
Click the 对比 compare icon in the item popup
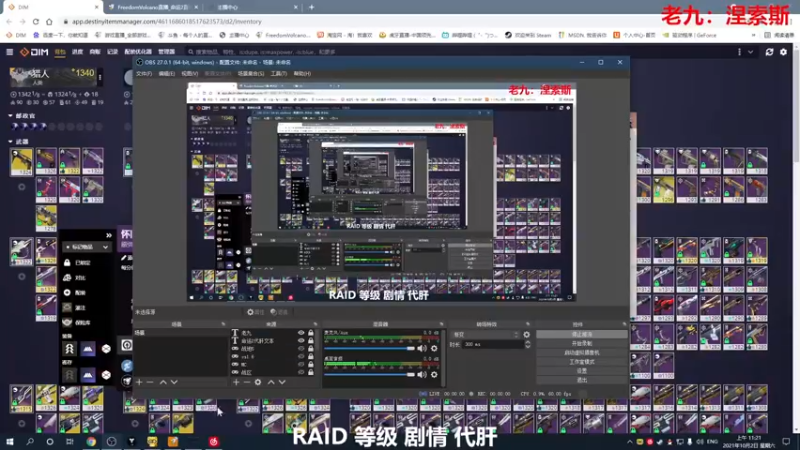point(67,278)
